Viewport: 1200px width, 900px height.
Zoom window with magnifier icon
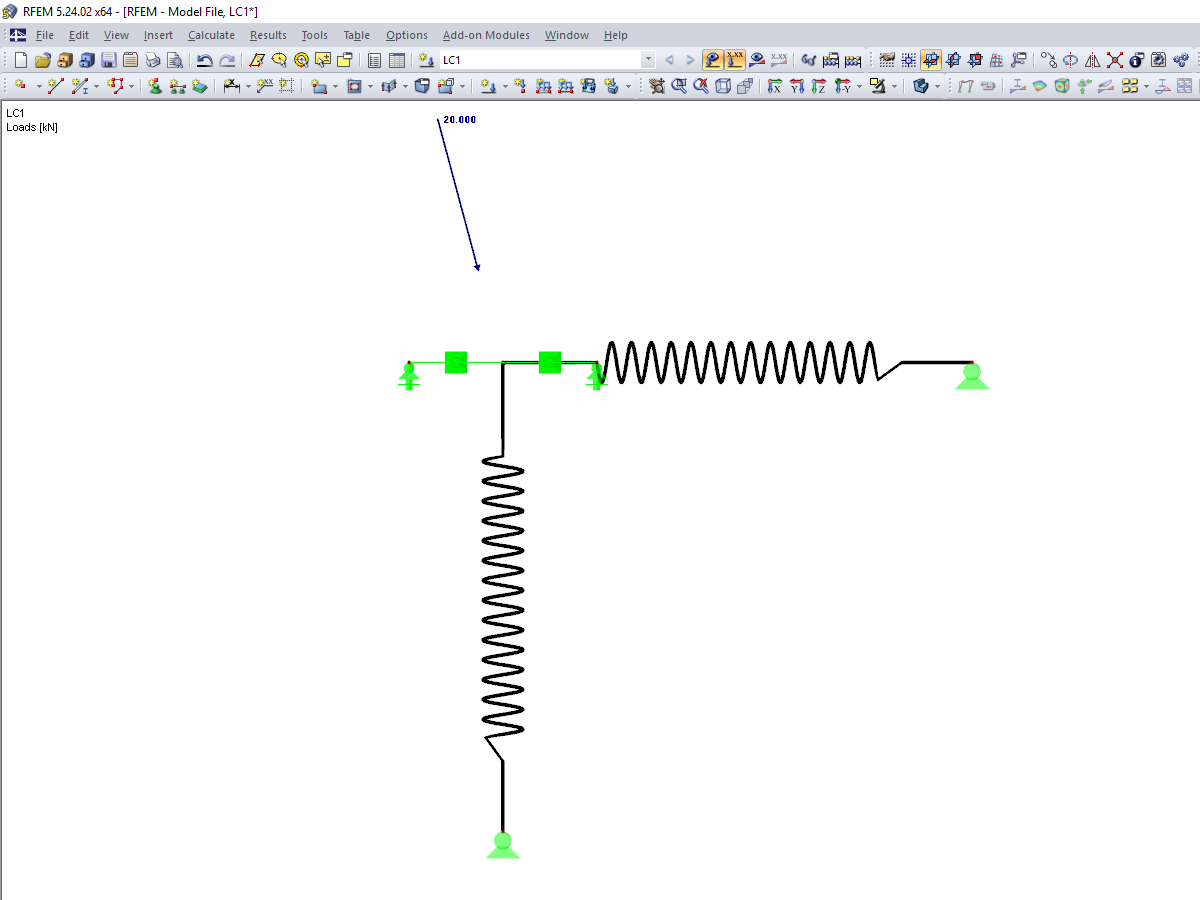pyautogui.click(x=679, y=86)
